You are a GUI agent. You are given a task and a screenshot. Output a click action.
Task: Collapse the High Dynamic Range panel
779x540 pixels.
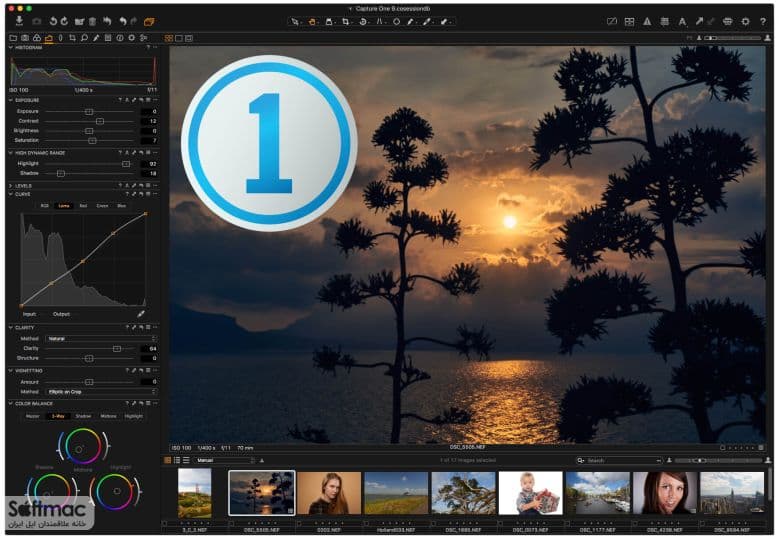(10, 153)
